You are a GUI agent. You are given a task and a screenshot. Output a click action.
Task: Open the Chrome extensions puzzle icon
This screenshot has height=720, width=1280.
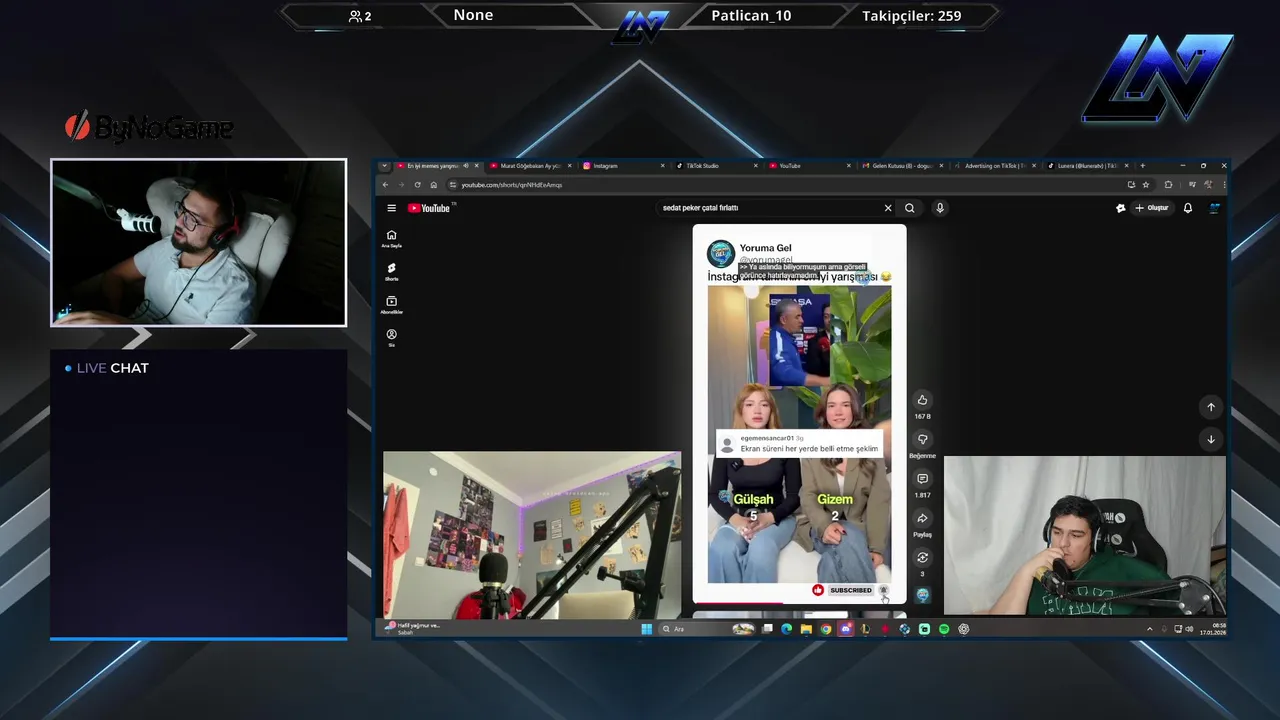pyautogui.click(x=1168, y=185)
